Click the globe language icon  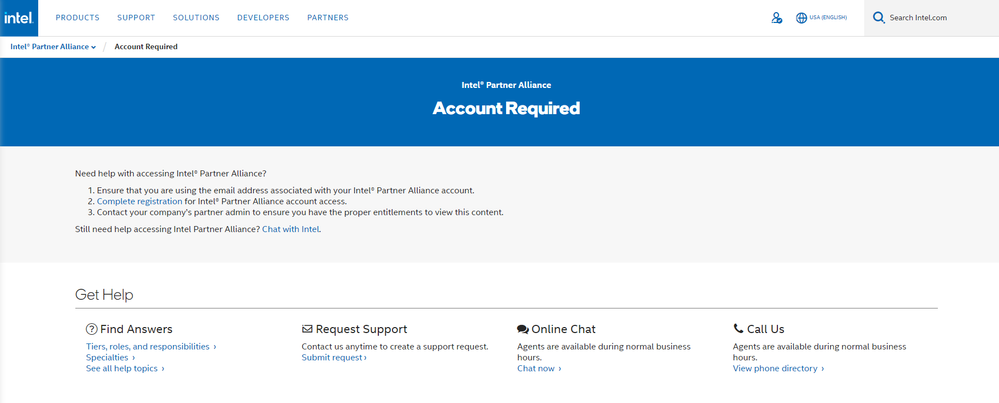click(801, 18)
